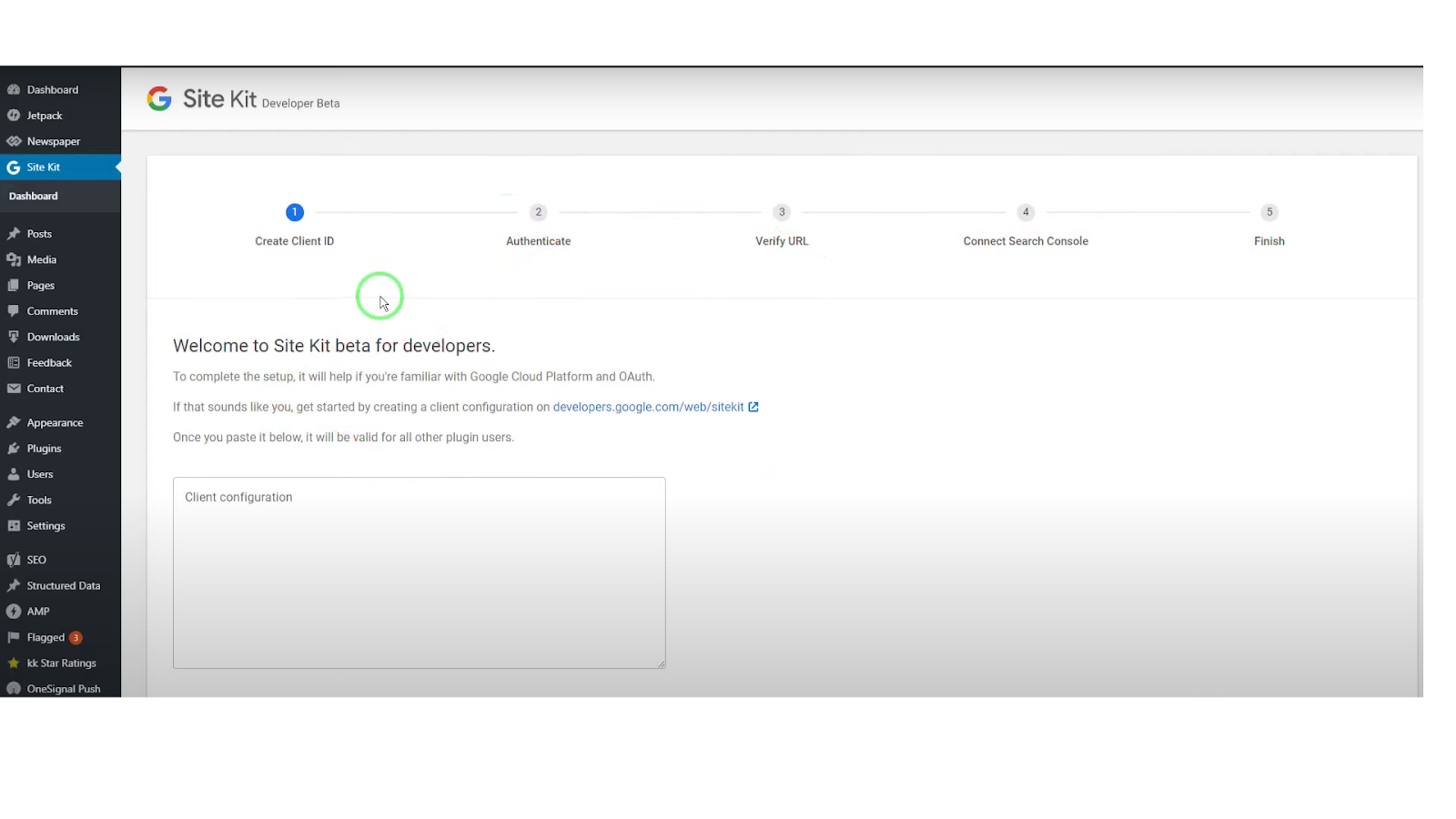This screenshot has width=1456, height=819.
Task: Click the Google G logo in header
Action: (x=159, y=99)
